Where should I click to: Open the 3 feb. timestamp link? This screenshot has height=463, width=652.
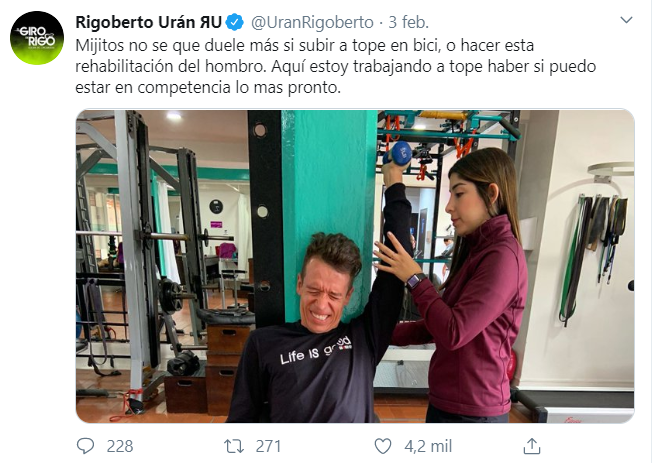(x=408, y=22)
